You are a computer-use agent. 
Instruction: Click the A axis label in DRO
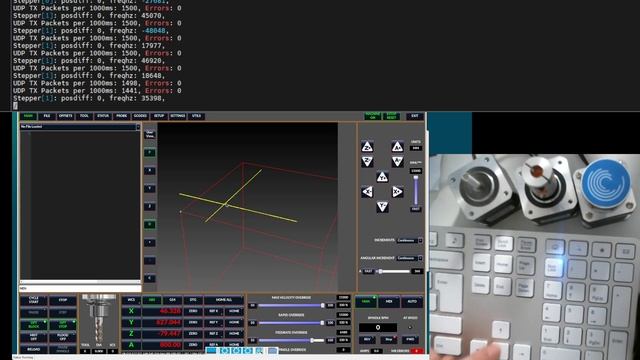(x=131, y=345)
